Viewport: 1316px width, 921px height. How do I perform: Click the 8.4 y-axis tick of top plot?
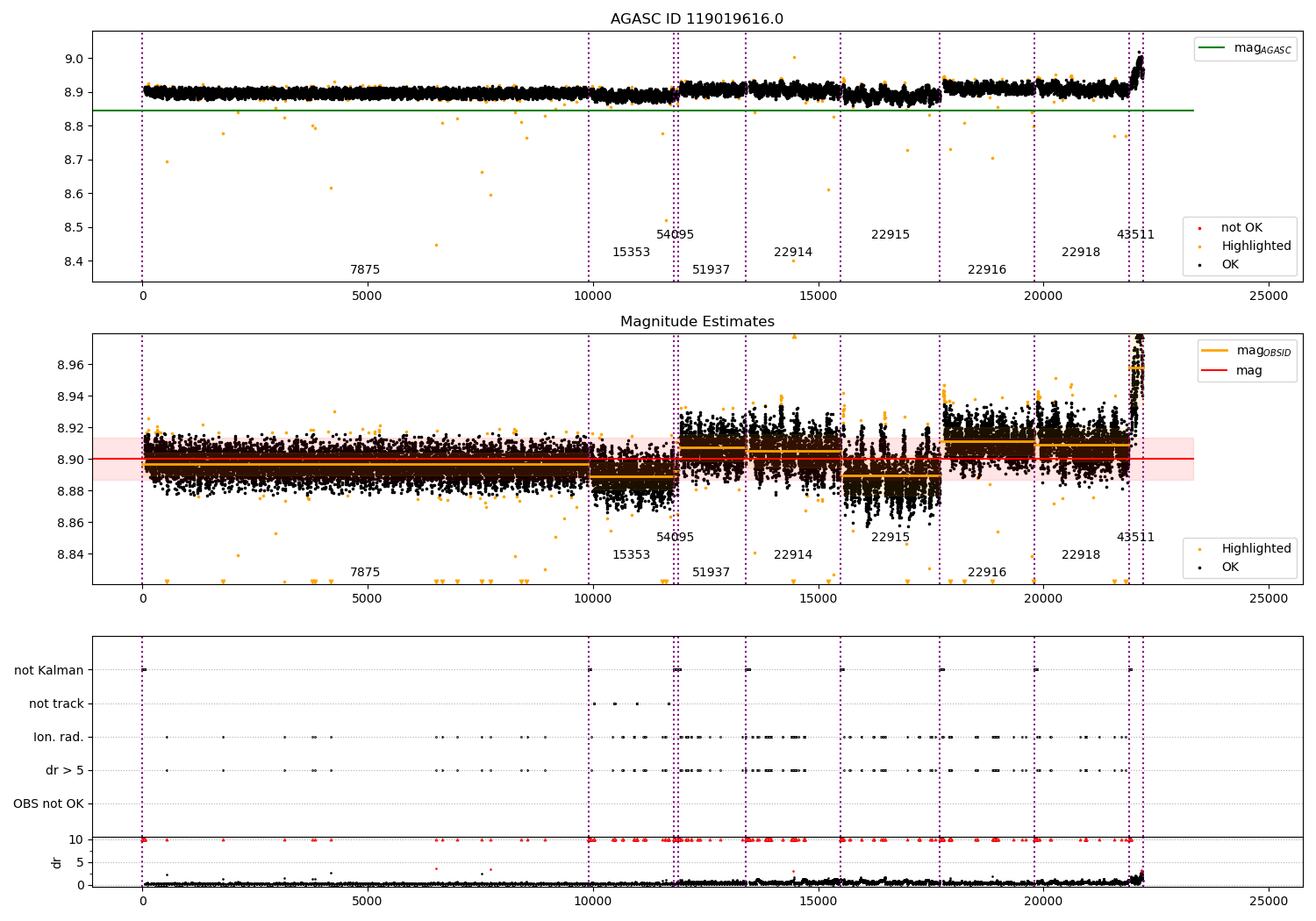click(x=75, y=261)
